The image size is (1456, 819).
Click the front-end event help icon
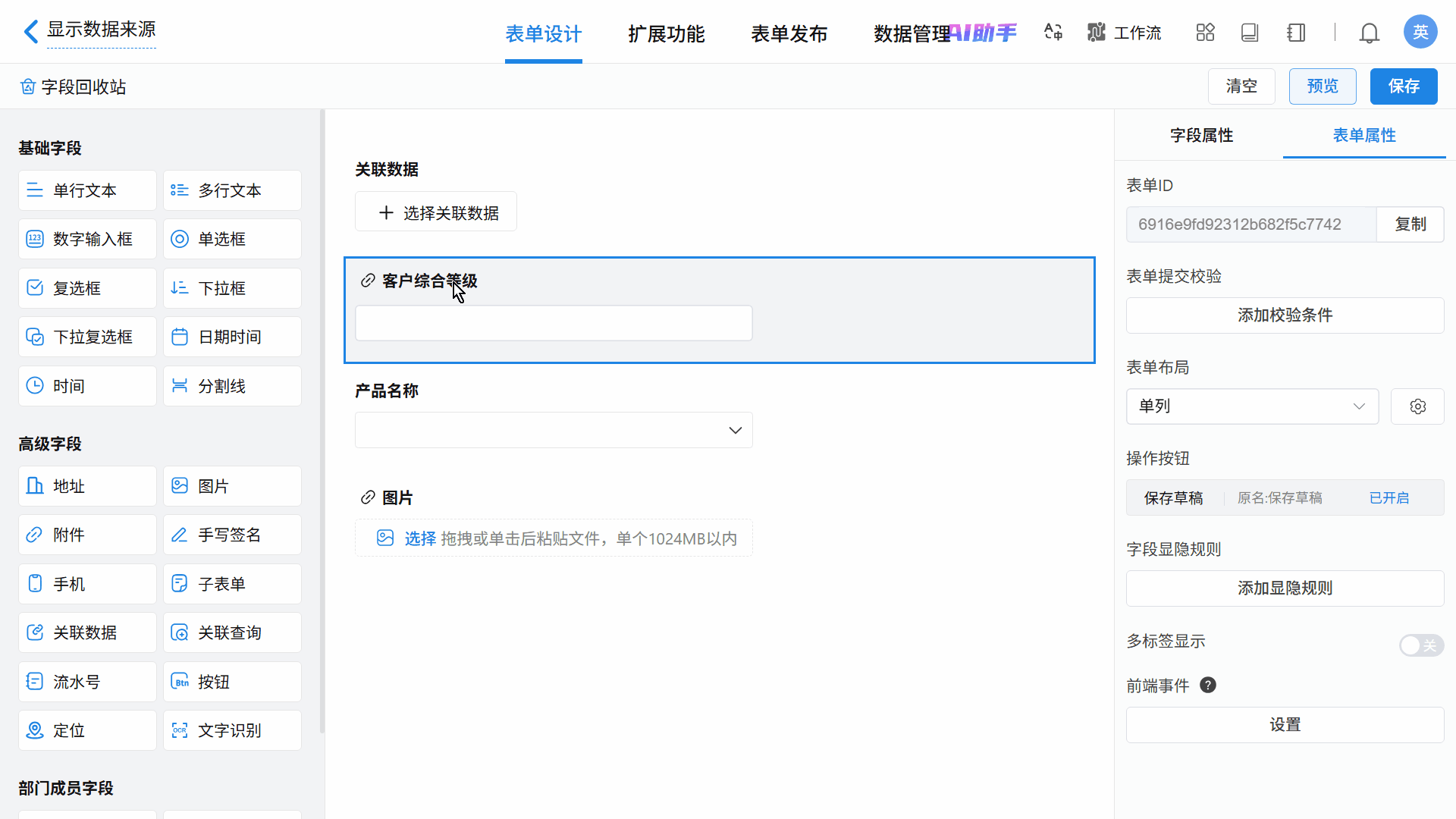click(1208, 685)
